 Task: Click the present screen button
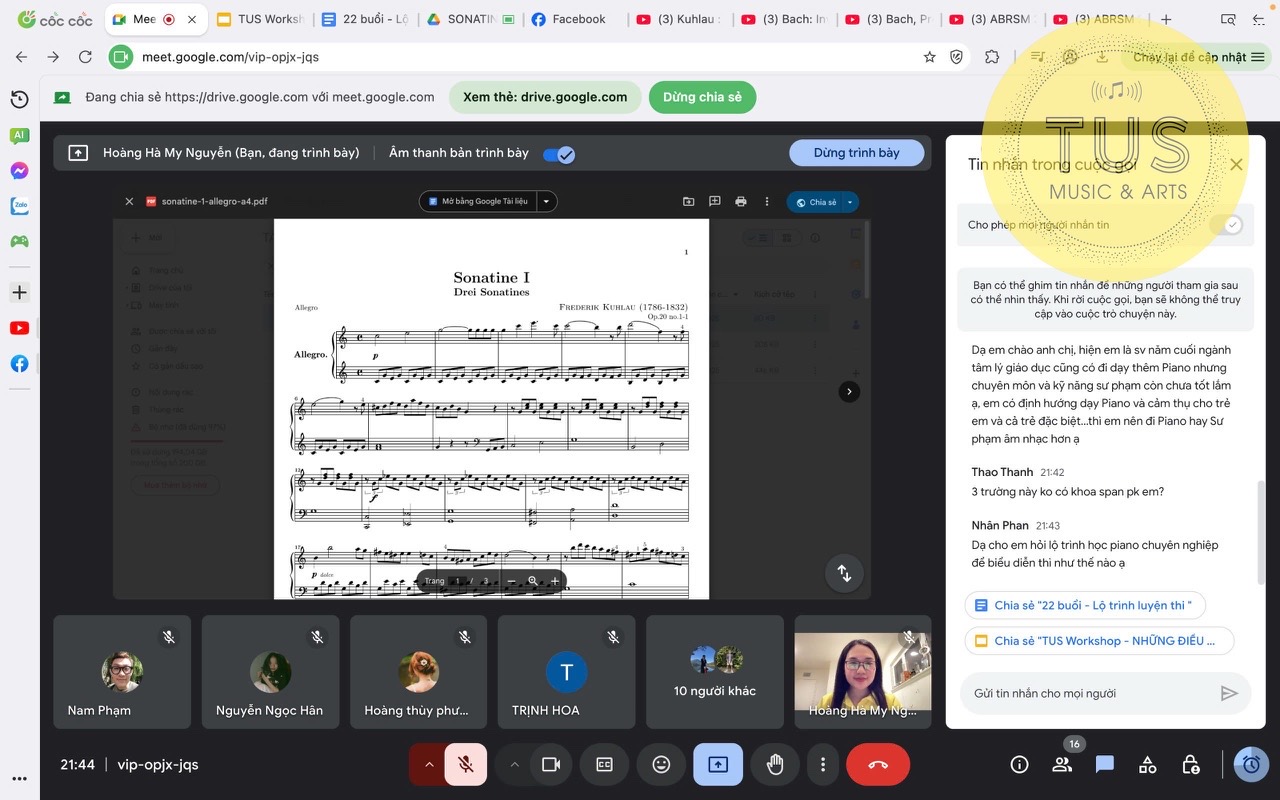click(x=718, y=764)
